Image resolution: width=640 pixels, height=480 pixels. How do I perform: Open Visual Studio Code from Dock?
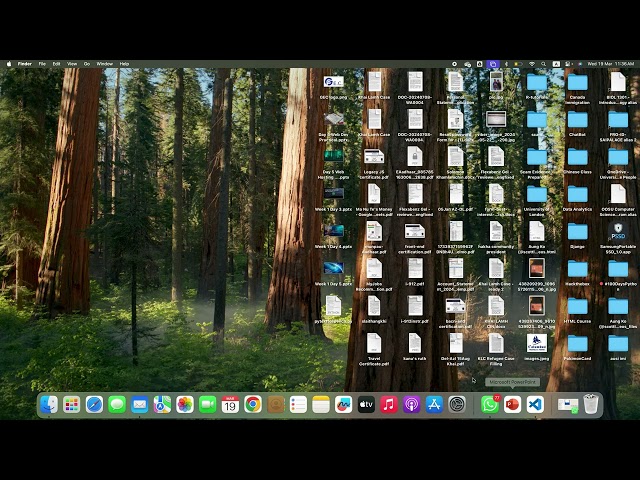click(535, 404)
